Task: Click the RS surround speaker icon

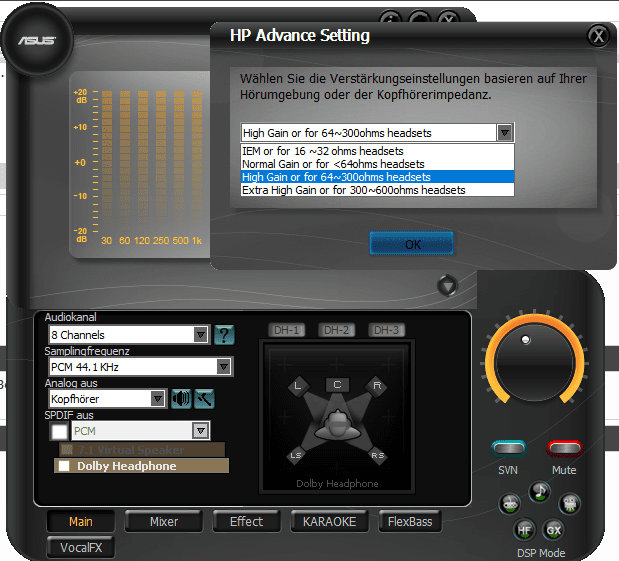Action: click(378, 456)
